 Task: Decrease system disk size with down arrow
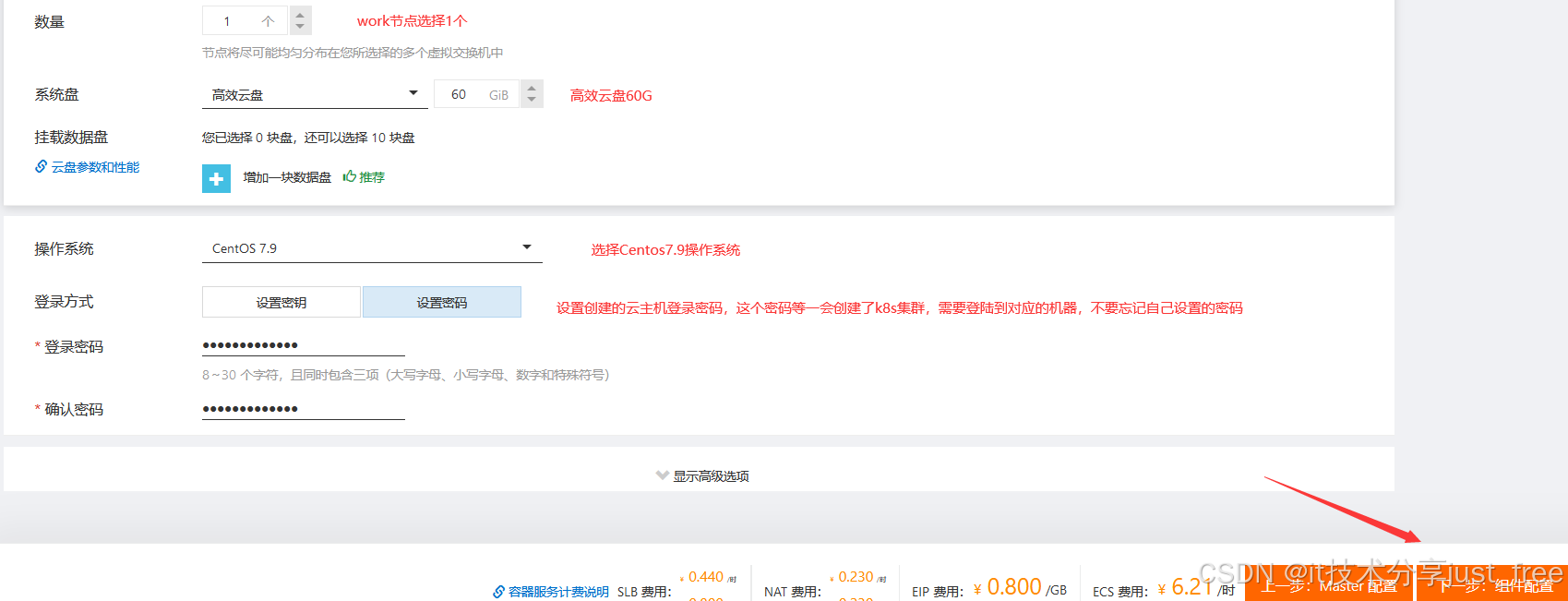(532, 100)
